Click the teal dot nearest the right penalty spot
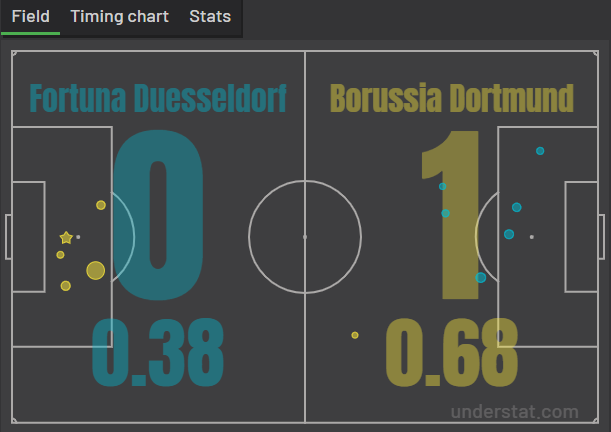This screenshot has width=611, height=432. [509, 234]
